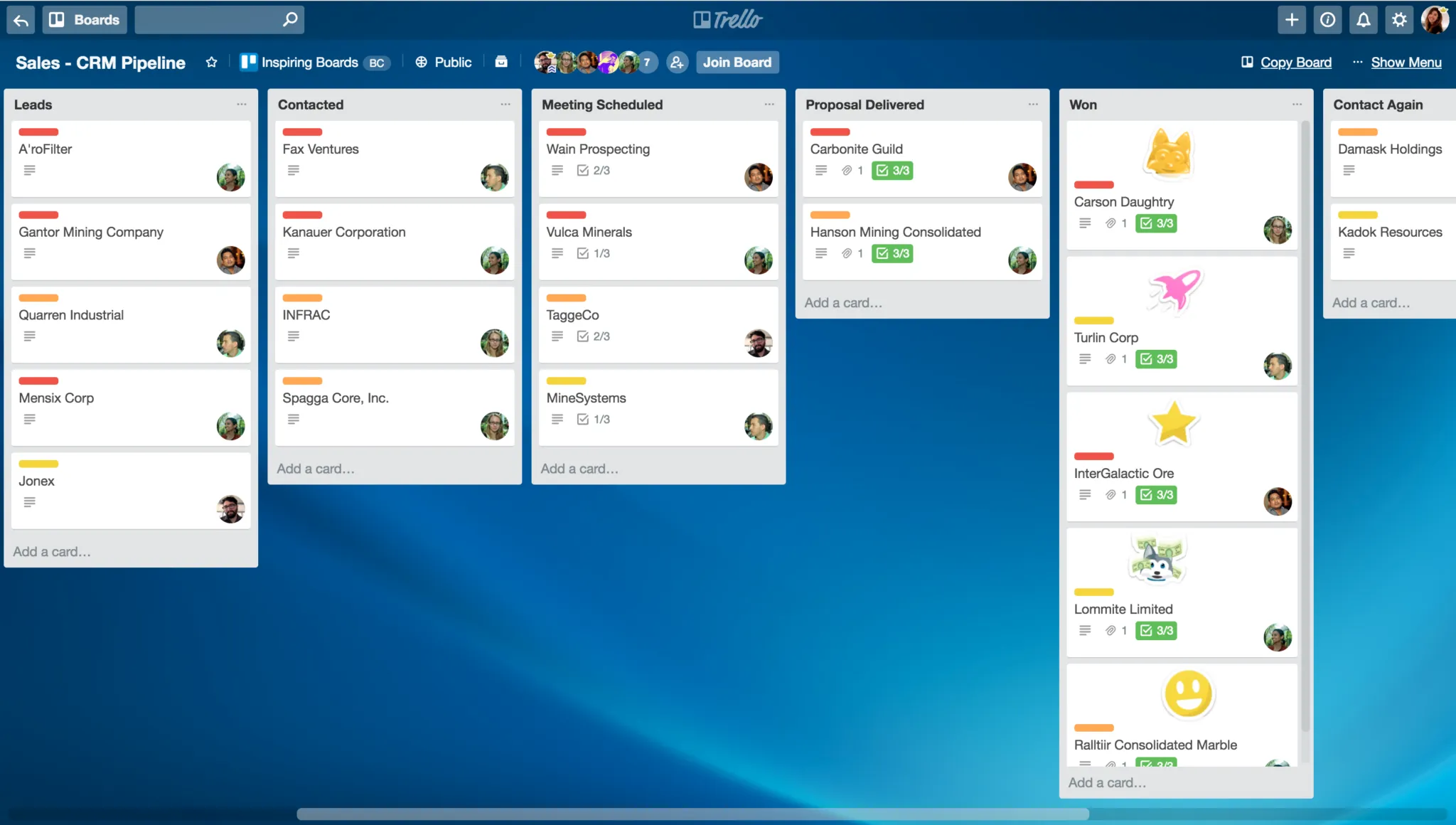Click Show Menu link
Viewport: 1456px width, 825px height.
[x=1406, y=63]
